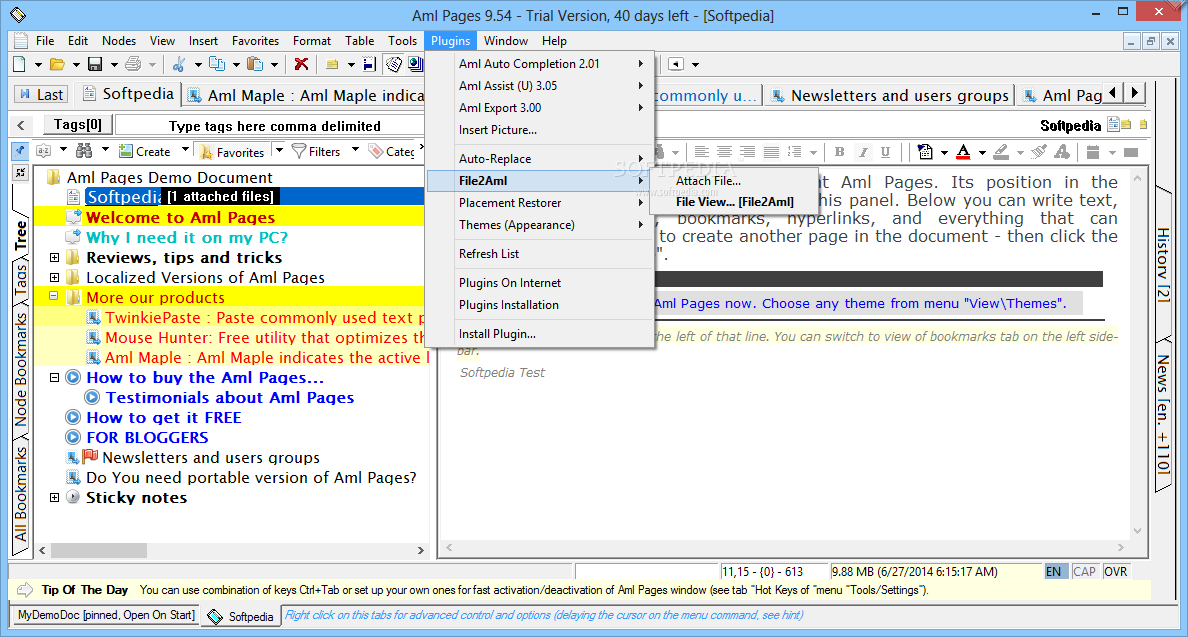Screen dimensions: 1188x637
Task: Copy with the two-pages icon
Action: [217, 64]
